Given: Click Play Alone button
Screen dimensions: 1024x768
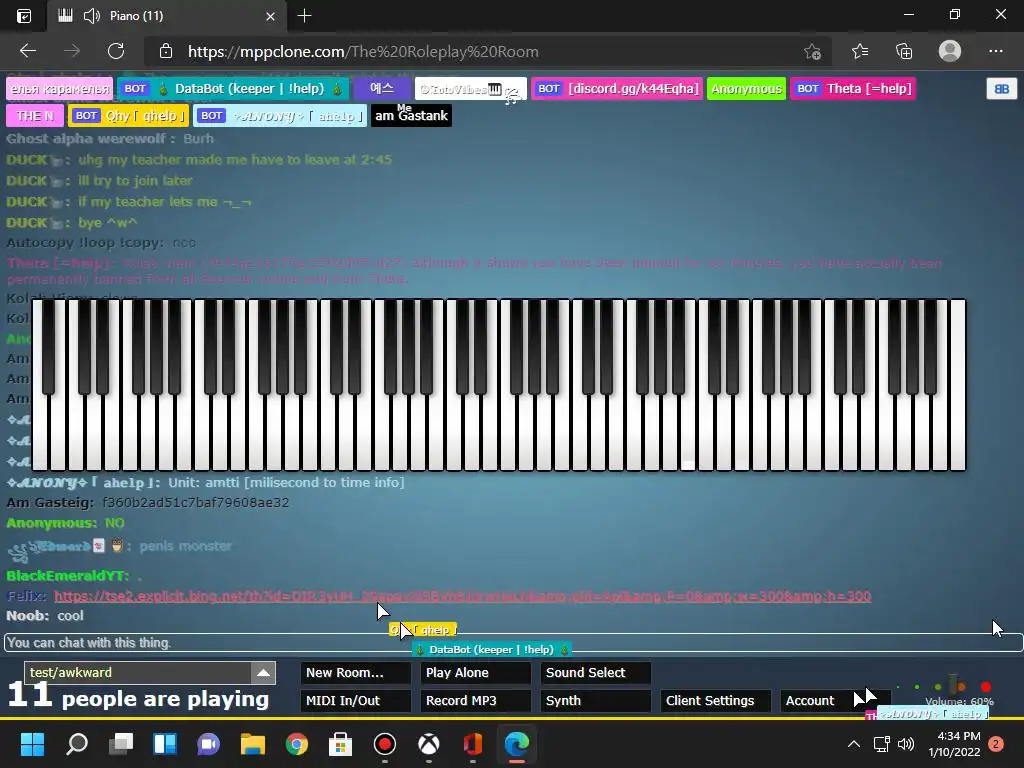Looking at the screenshot, I should pyautogui.click(x=475, y=673).
